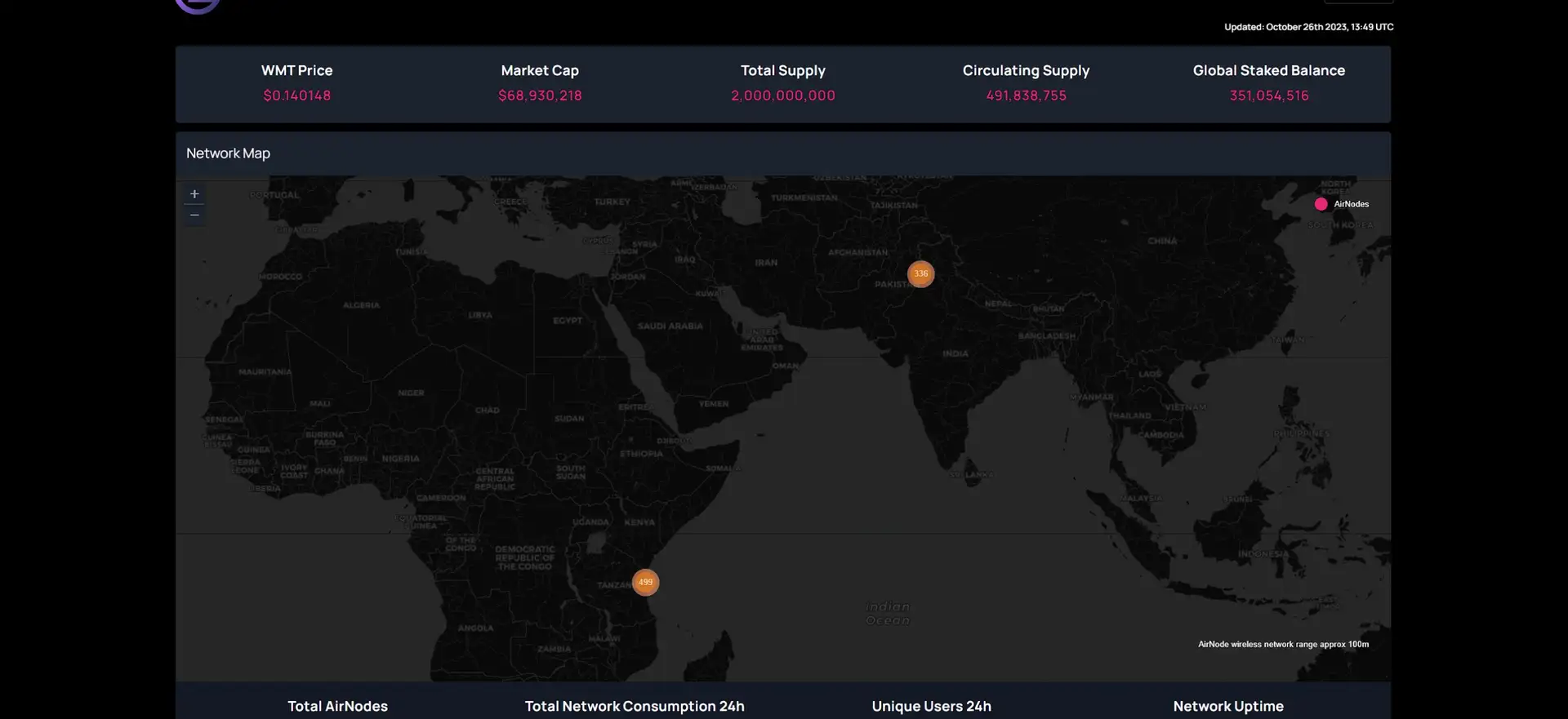Click the 336 AirNodes cluster marker
Screen dimensions: 1568x719
tap(920, 274)
